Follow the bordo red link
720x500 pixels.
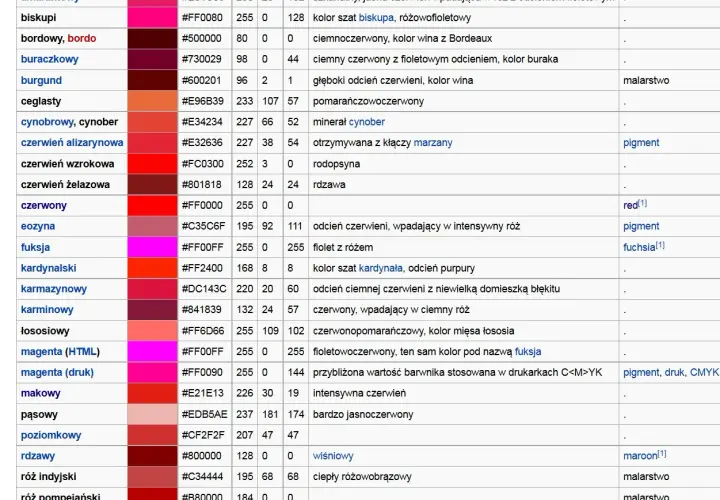click(82, 39)
